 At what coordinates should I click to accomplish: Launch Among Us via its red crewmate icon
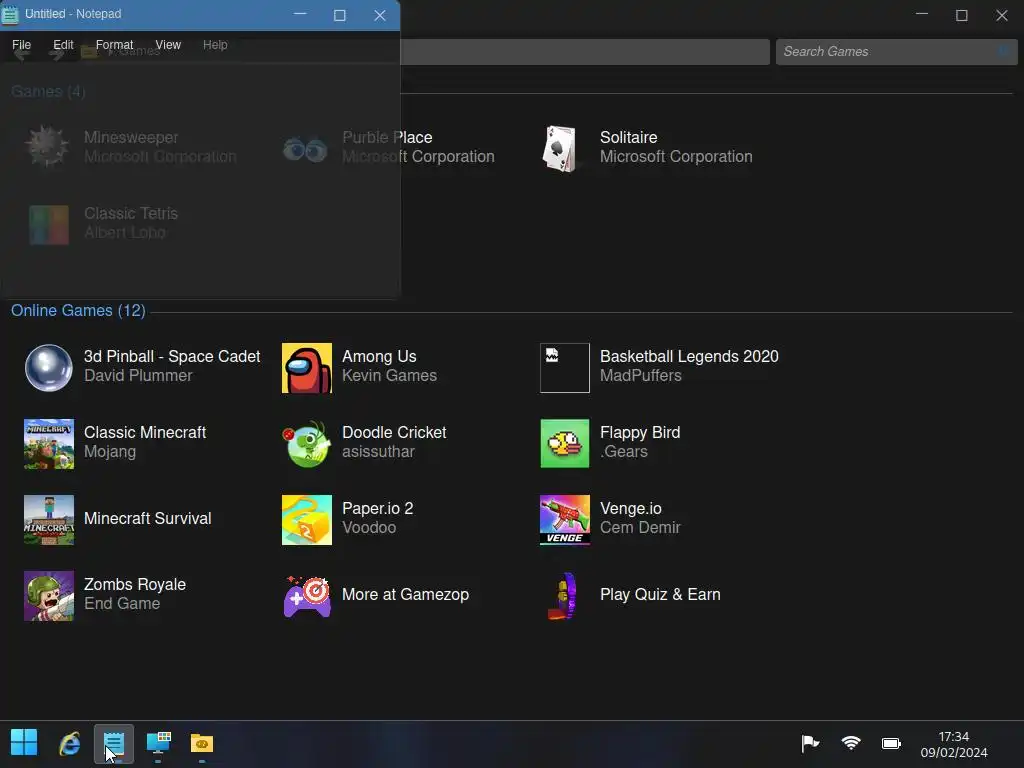click(306, 368)
